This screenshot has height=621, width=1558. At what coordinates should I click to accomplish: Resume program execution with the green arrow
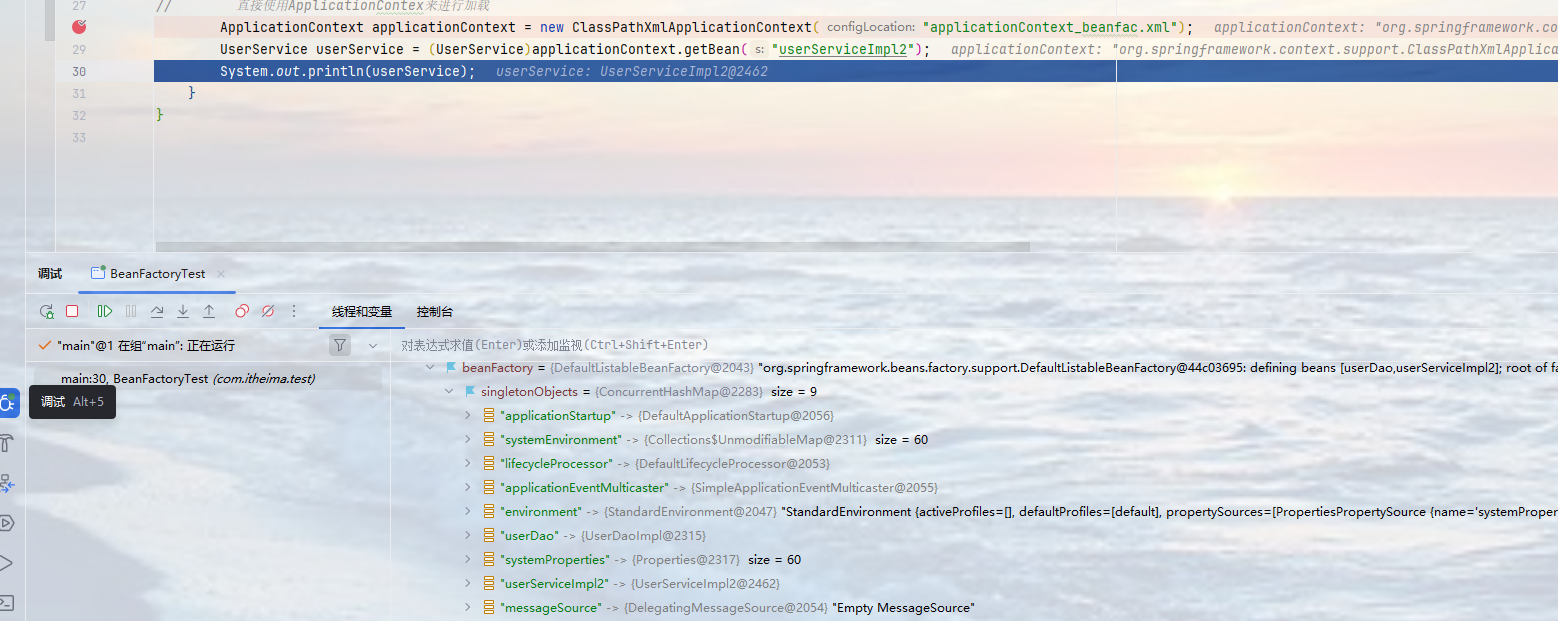coord(105,312)
